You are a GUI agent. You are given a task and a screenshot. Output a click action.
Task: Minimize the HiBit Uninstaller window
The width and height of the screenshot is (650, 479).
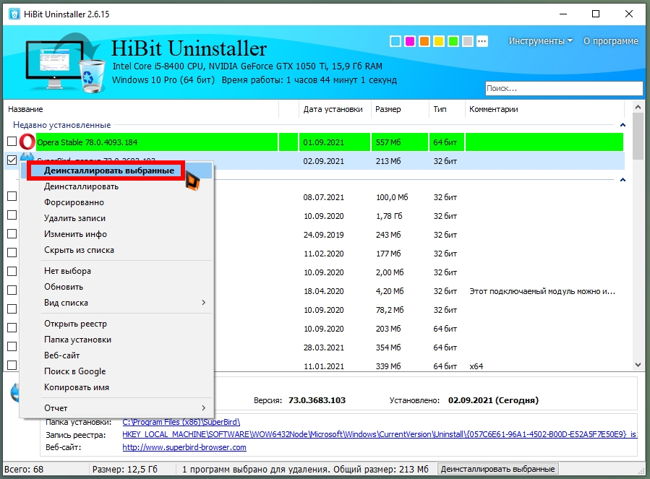(563, 14)
